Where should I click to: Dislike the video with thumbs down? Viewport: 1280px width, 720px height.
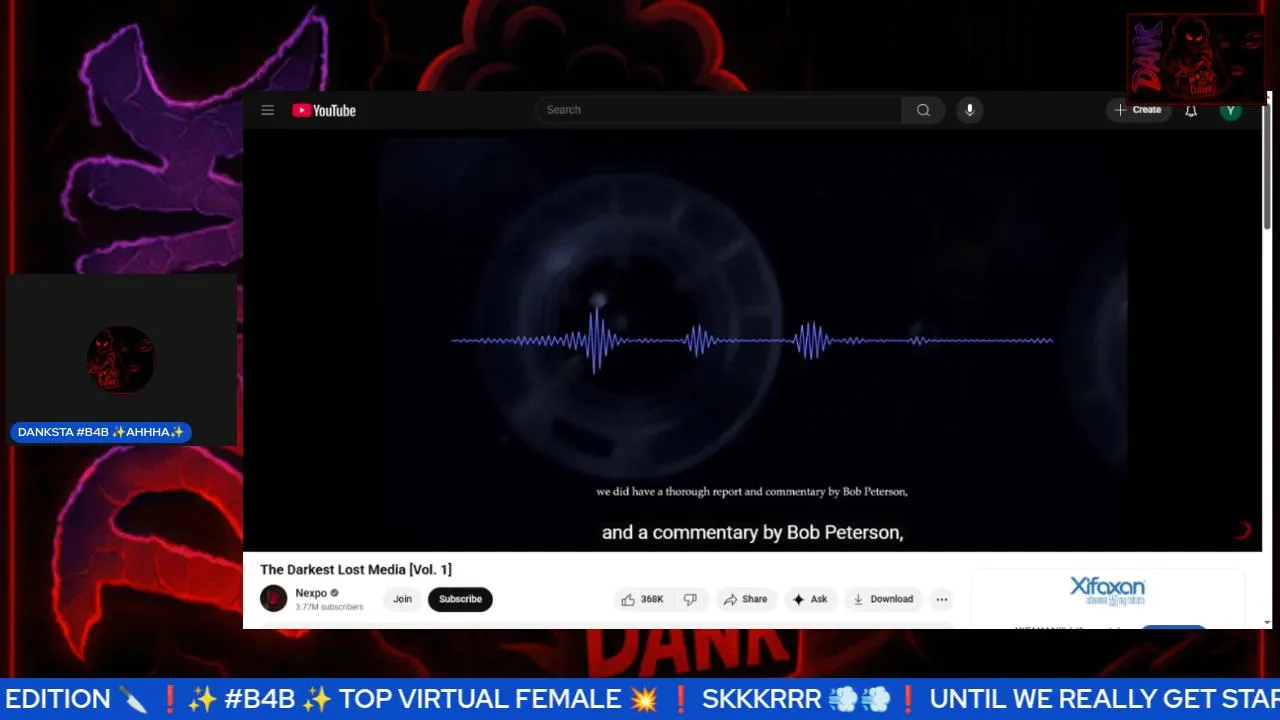(691, 599)
